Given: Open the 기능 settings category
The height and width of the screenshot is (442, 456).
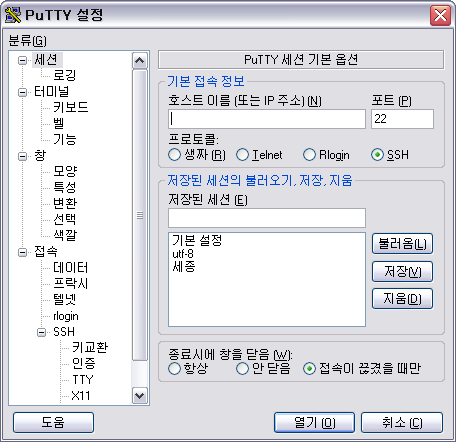Looking at the screenshot, I should click(x=65, y=139).
